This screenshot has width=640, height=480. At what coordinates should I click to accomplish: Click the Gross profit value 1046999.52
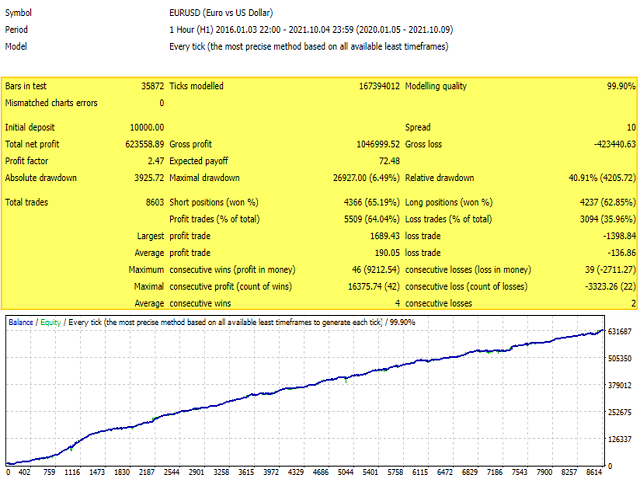coord(378,144)
